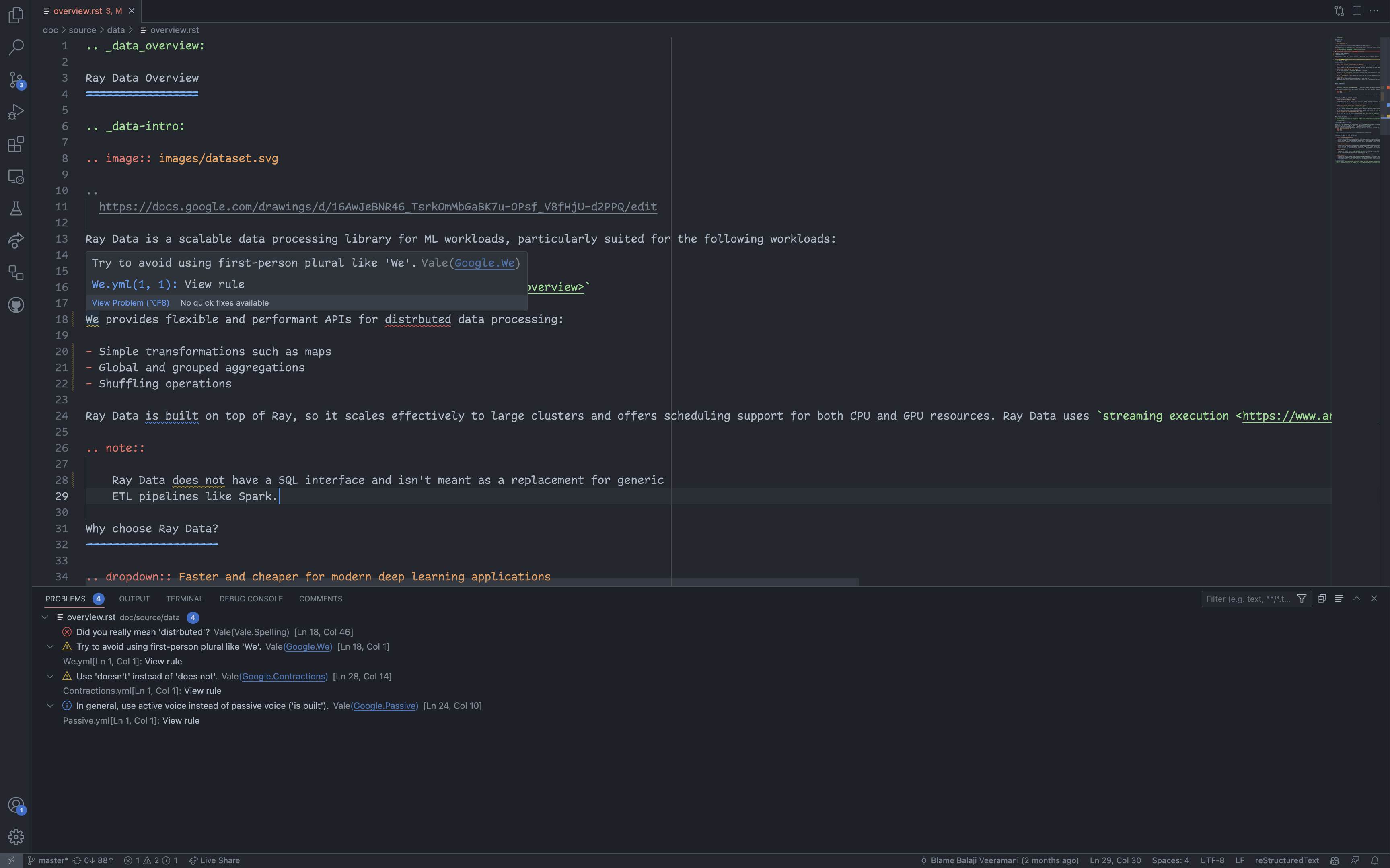The width and height of the screenshot is (1390, 868).
Task: Open the Extensions view icon
Action: click(16, 144)
